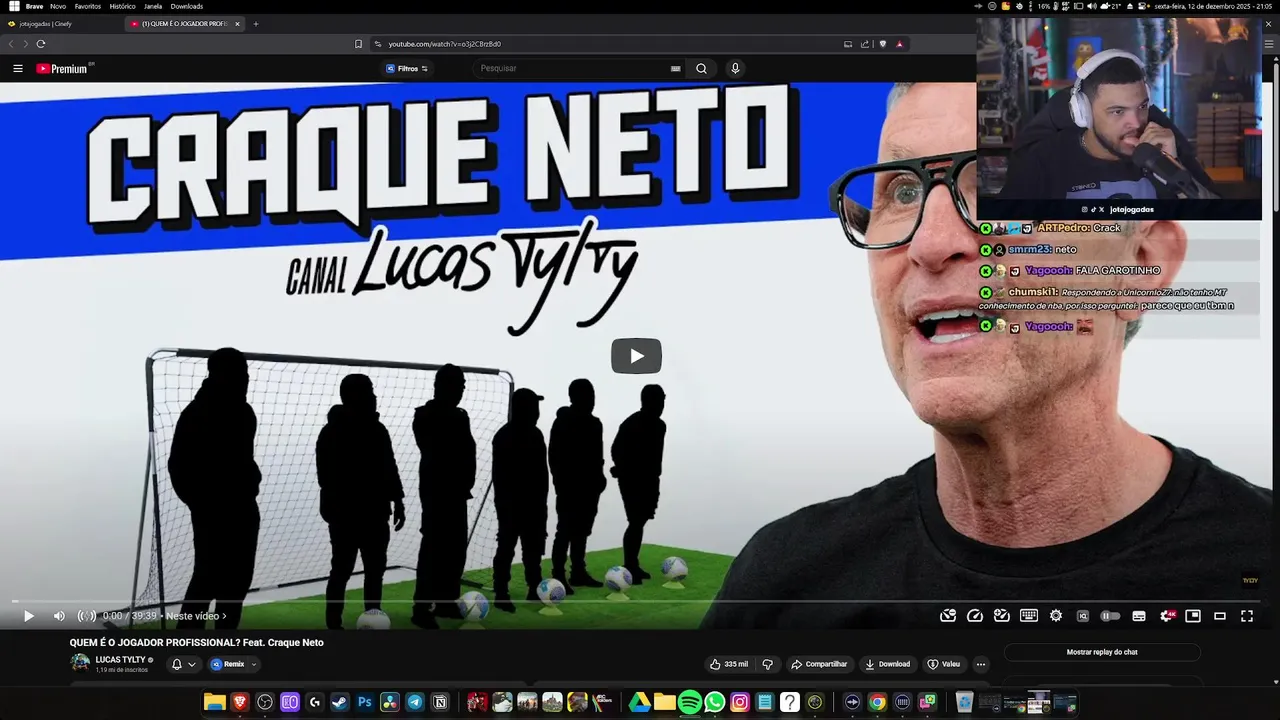The height and width of the screenshot is (720, 1280).
Task: Open the Favoritos menu in menu bar
Action: click(87, 6)
